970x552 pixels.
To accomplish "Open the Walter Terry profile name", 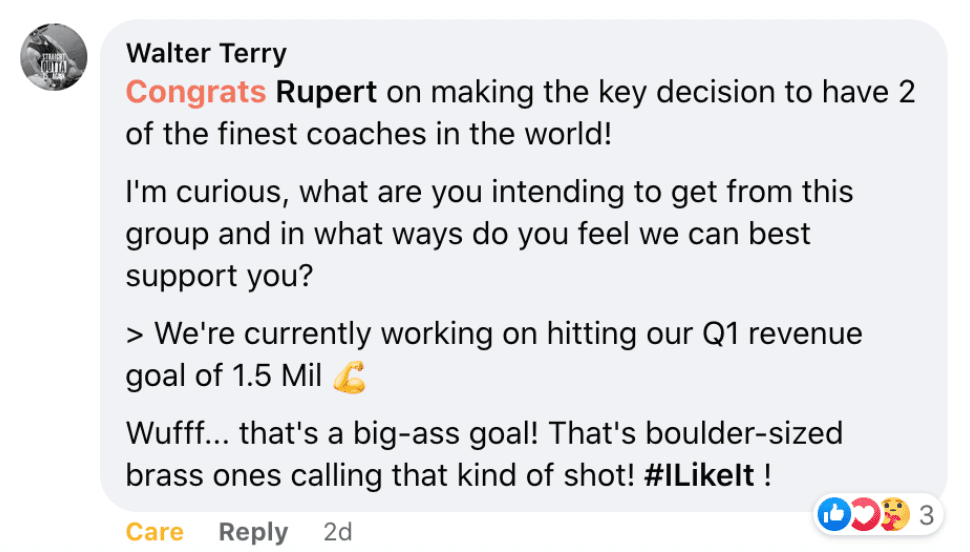I will tap(206, 52).
